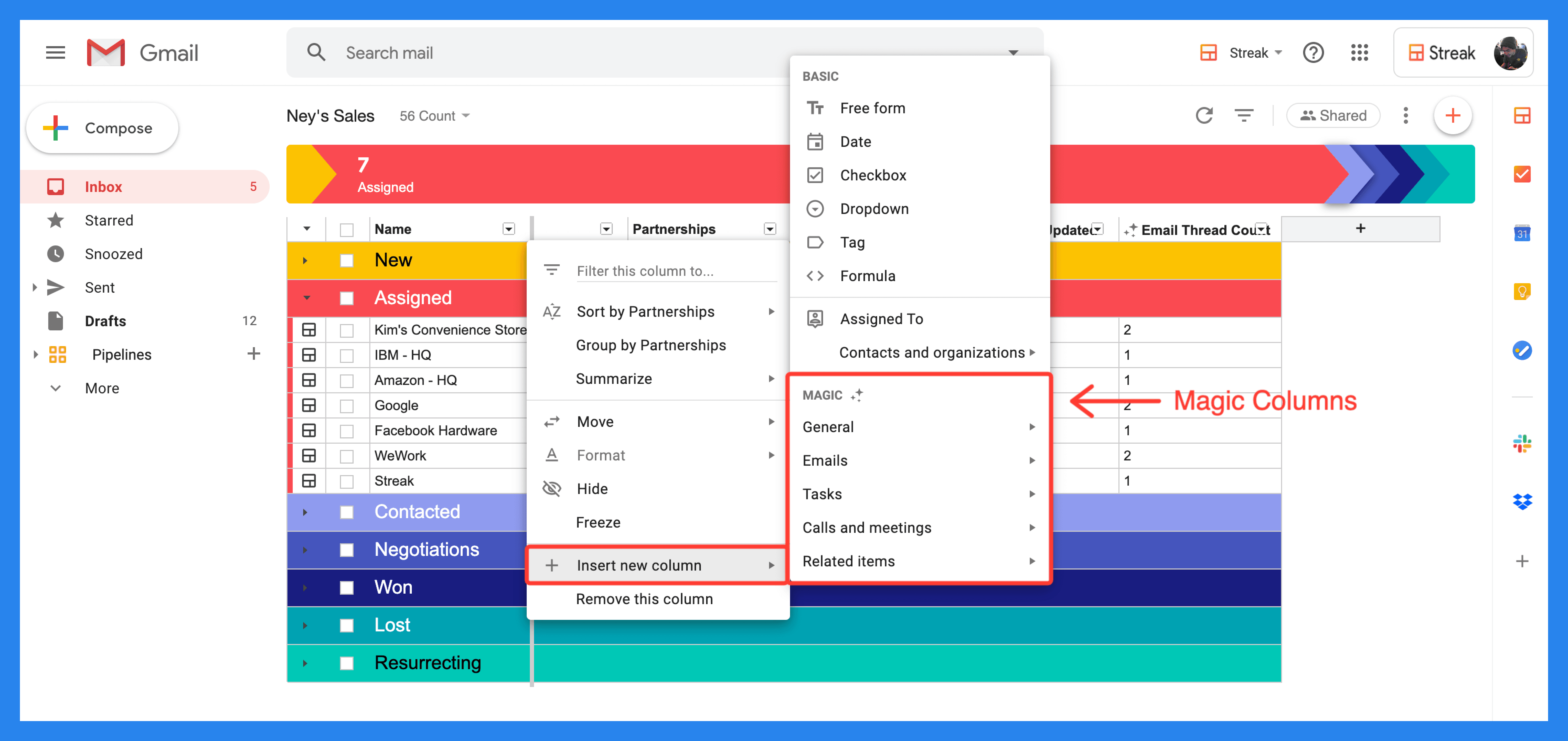Open the Partnerships column dropdown arrow

coord(770,229)
